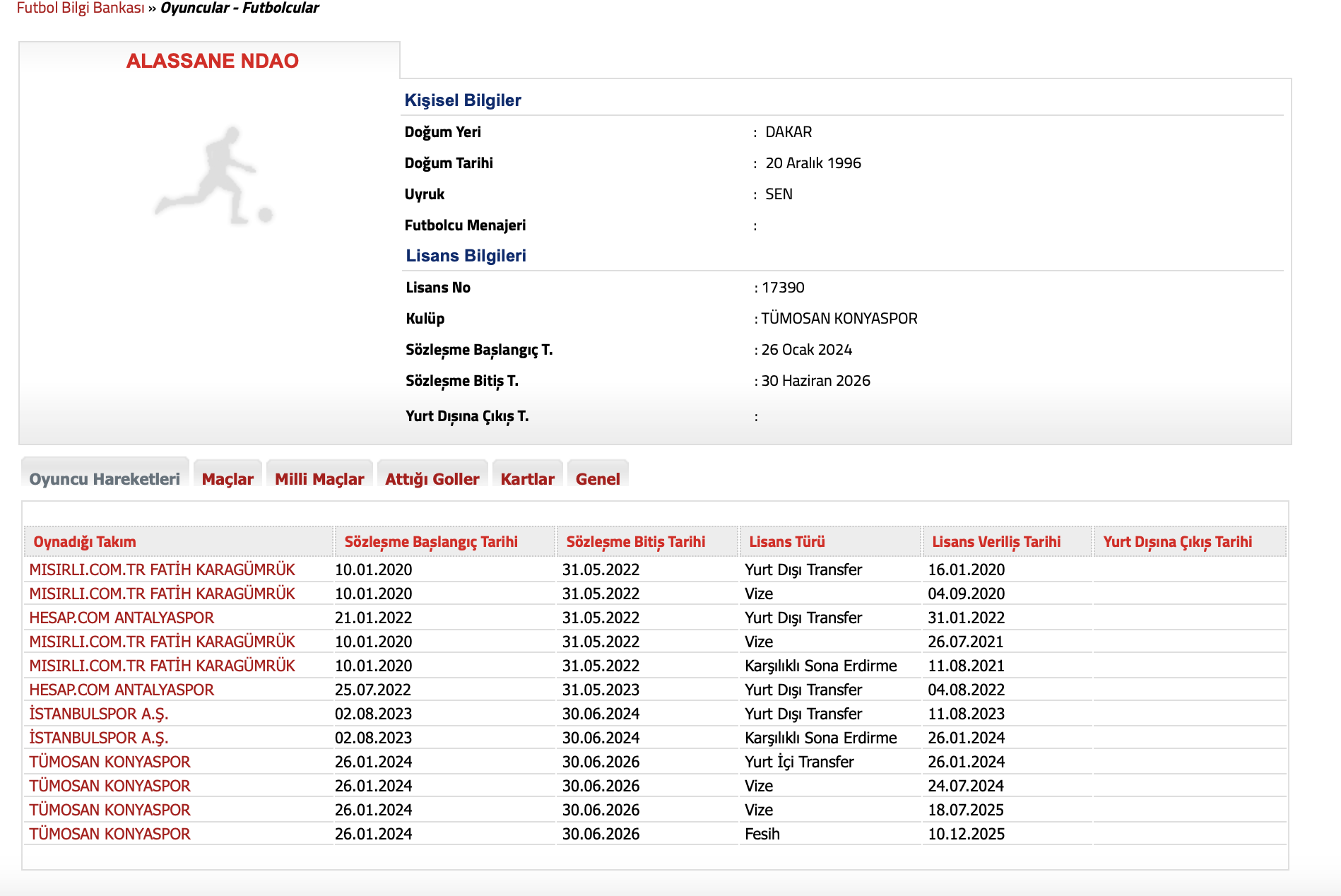Image resolution: width=1341 pixels, height=896 pixels.
Task: Open Fatih Karagümrük link licensed 16.01.2020
Action: (162, 570)
